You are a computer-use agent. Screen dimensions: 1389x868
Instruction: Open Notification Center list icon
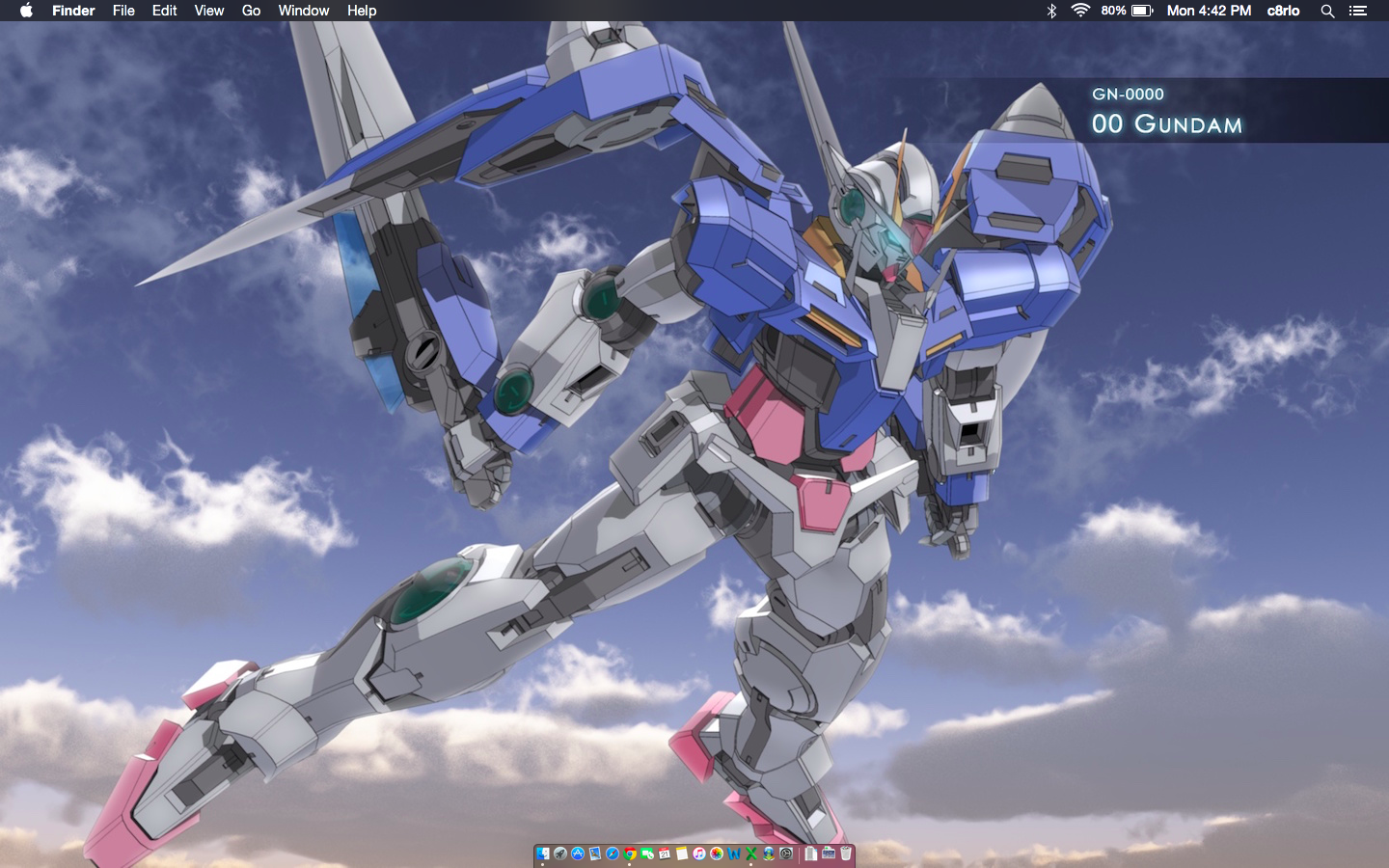(1358, 11)
